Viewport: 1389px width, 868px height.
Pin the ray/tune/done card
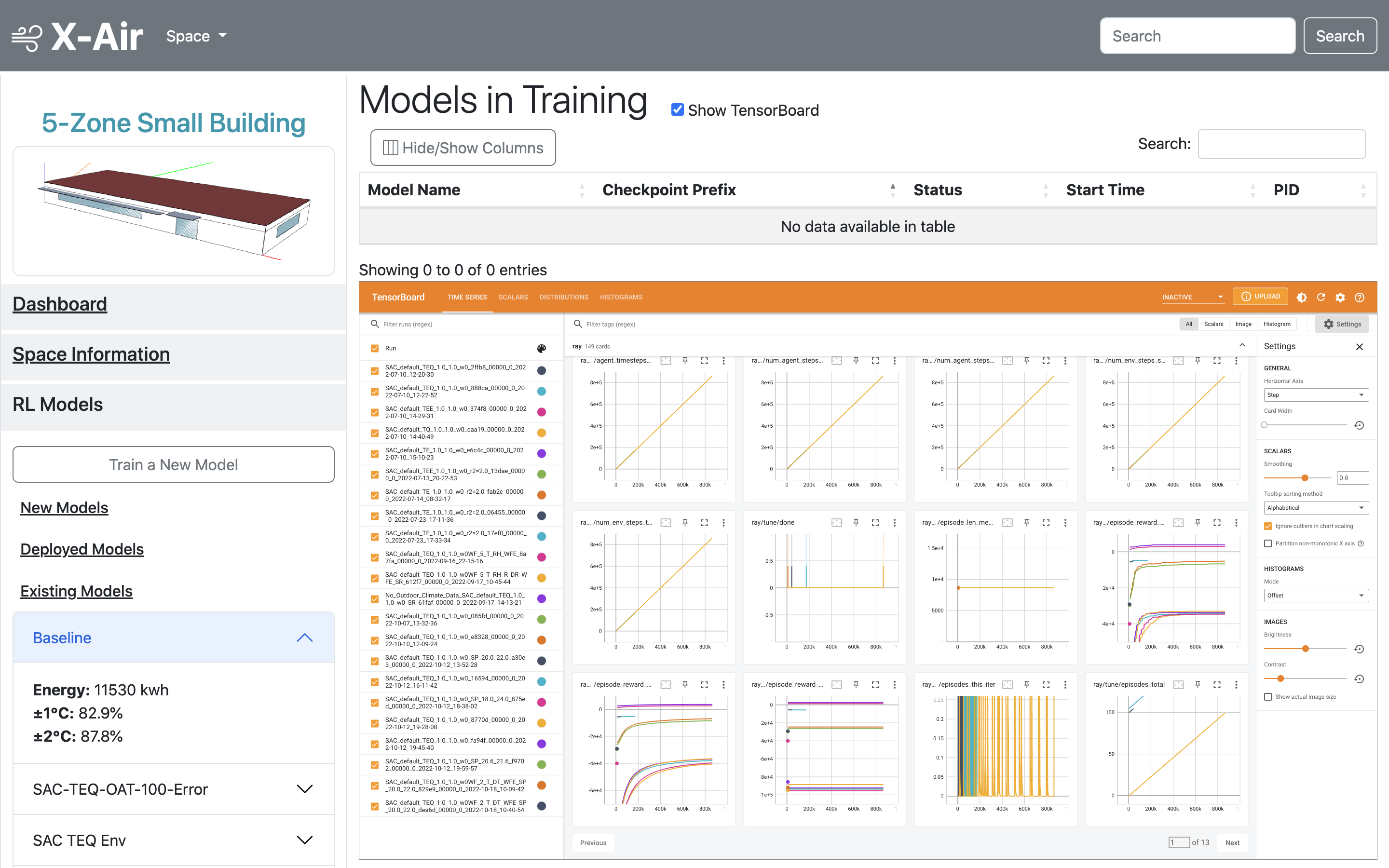pyautogui.click(x=856, y=522)
